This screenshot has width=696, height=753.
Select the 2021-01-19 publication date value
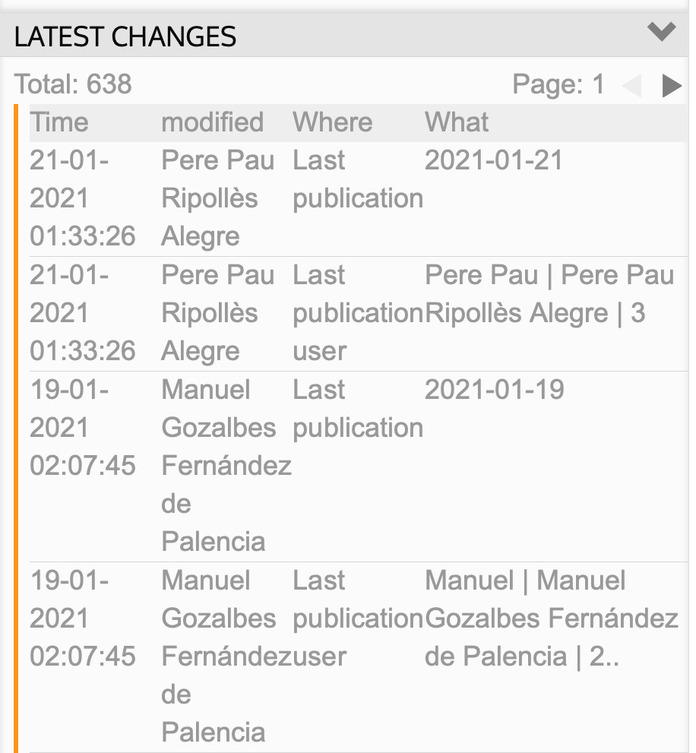[x=494, y=389]
